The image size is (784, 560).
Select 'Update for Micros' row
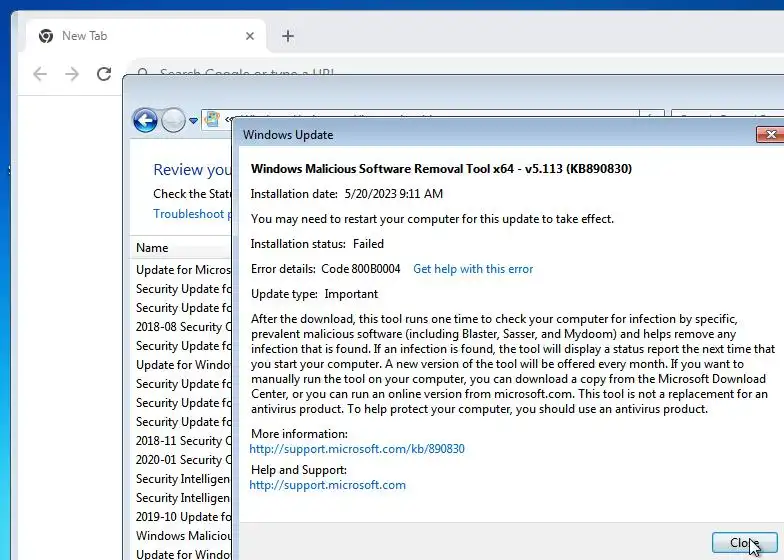click(183, 270)
